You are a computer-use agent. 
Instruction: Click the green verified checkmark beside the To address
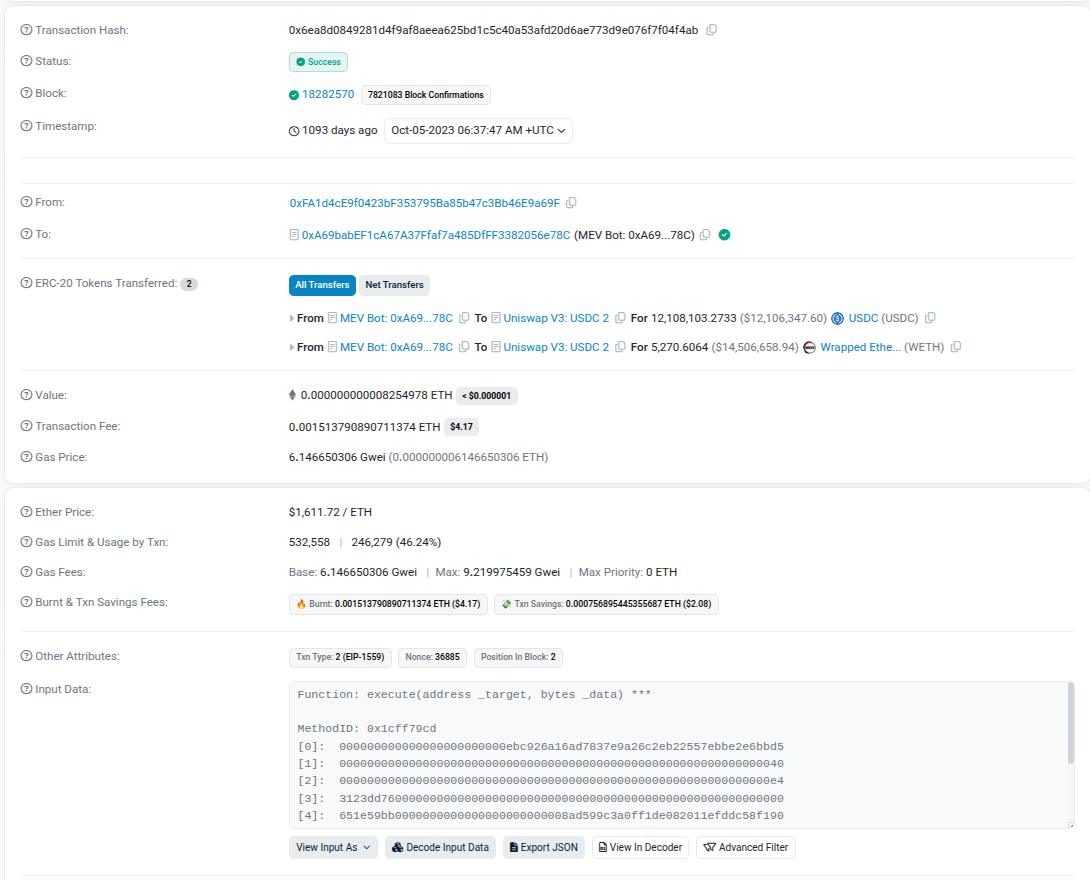(724, 235)
